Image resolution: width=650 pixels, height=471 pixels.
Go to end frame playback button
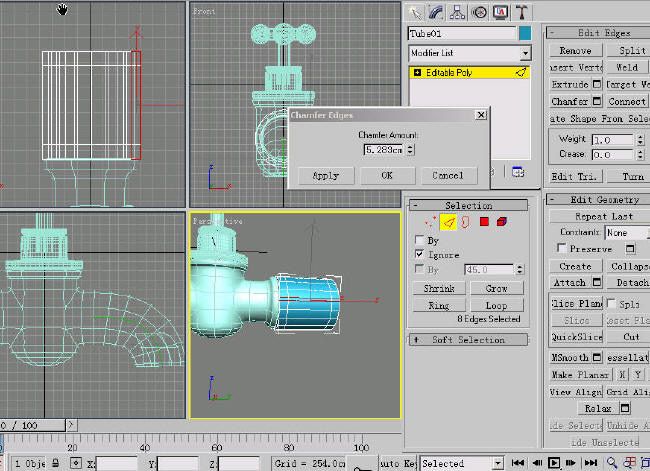590,463
